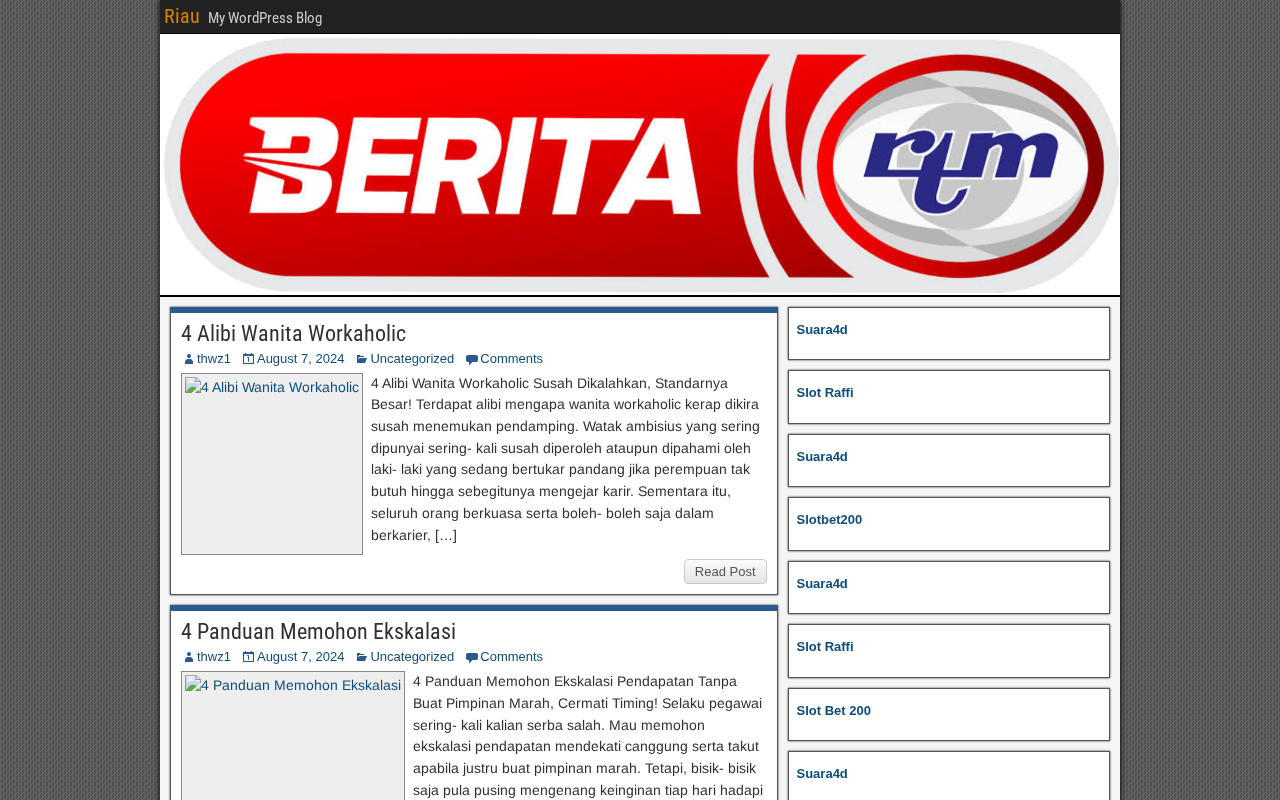1280x800 pixels.
Task: Open Uncategorized category on the Panduan Memohon Ekskalasi post
Action: tap(412, 657)
